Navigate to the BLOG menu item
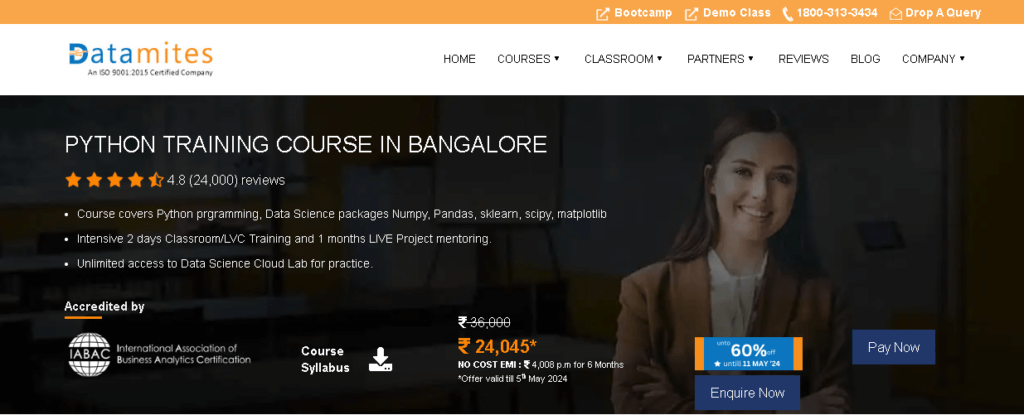The width and height of the screenshot is (1024, 415). coord(865,59)
